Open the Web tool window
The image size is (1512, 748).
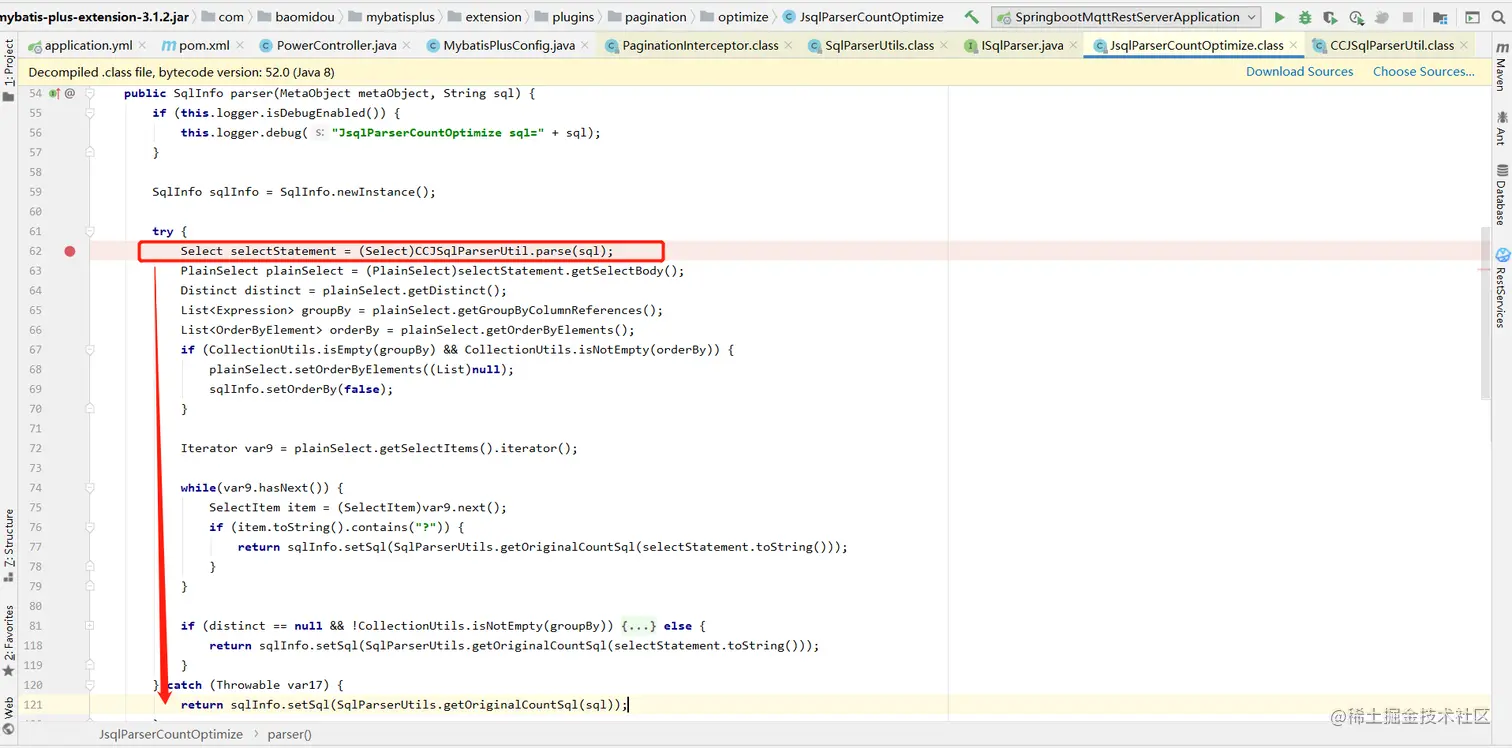tap(9, 714)
